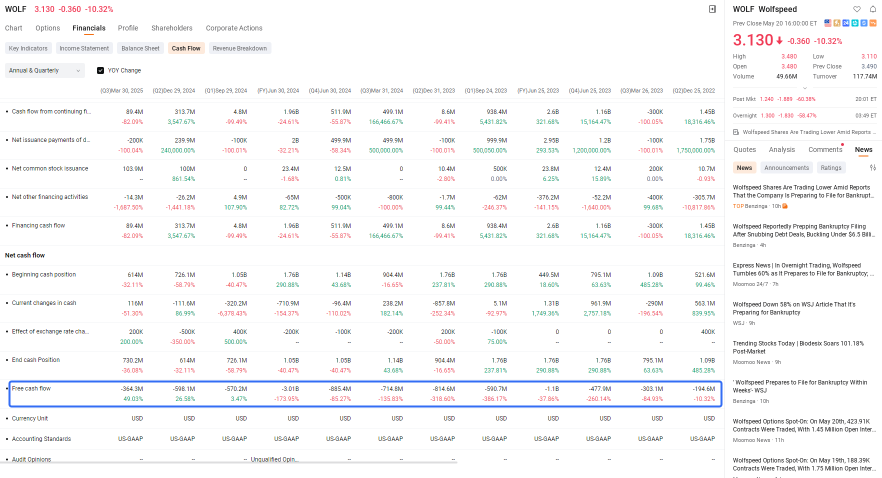
Task: Click the 'Currency Unit' row label
Action: (30, 418)
